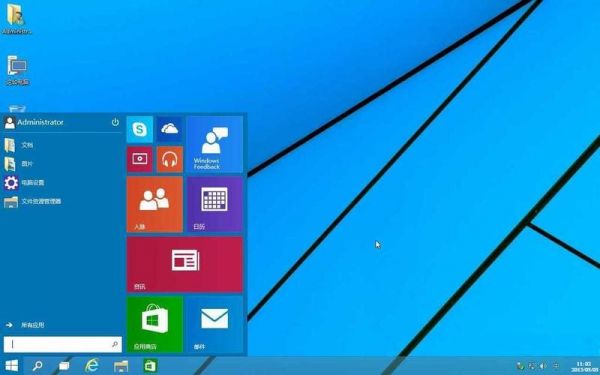Focus the Start menu search box
600x375 pixels.
63,344
